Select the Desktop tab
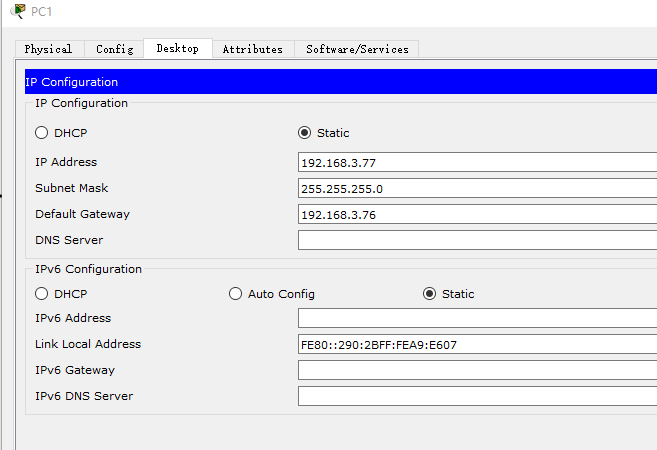This screenshot has height=450, width=657. tap(177, 48)
